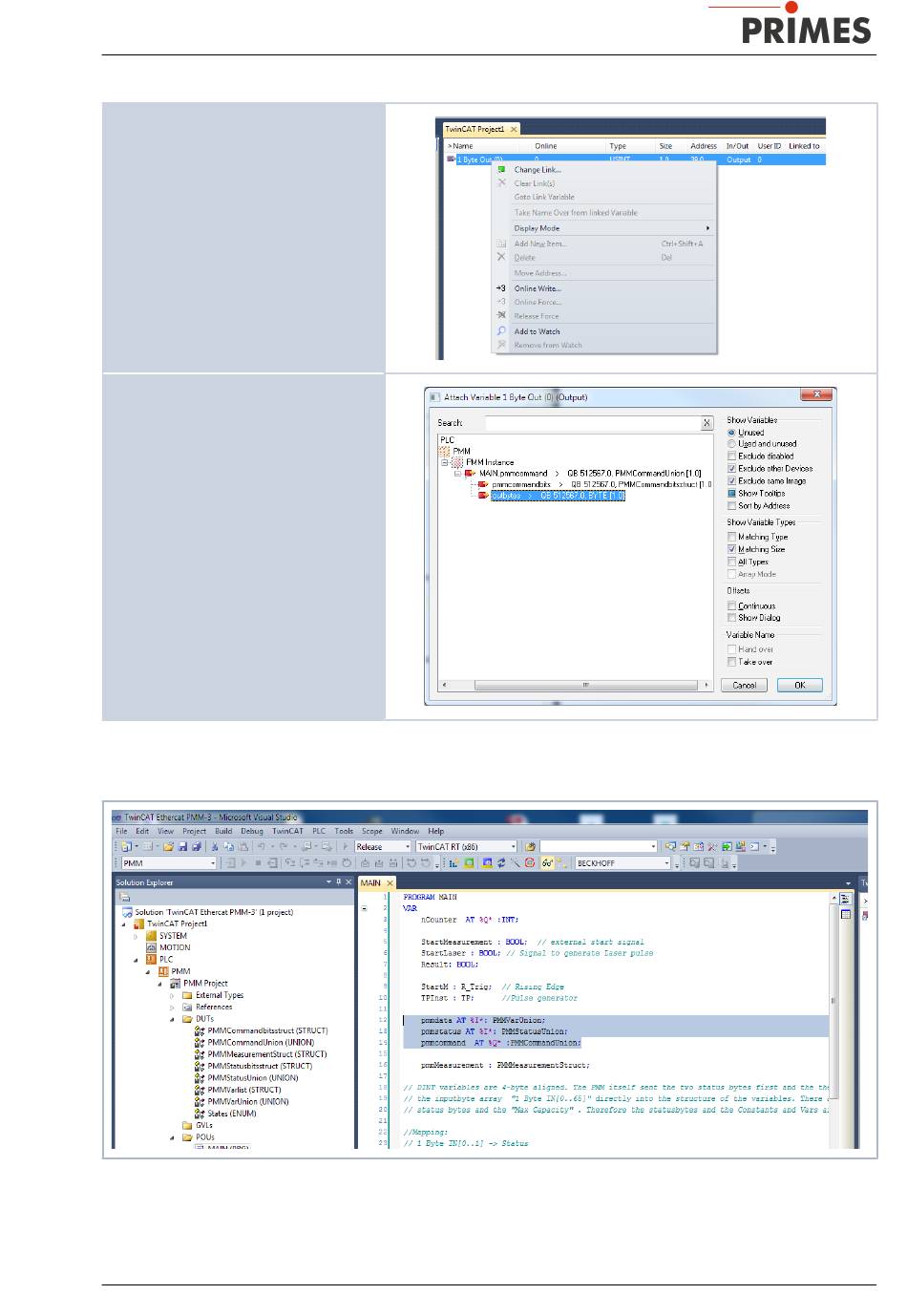
Task: Click the SYSTEM node icon in Solution Explorer
Action: [x=151, y=936]
